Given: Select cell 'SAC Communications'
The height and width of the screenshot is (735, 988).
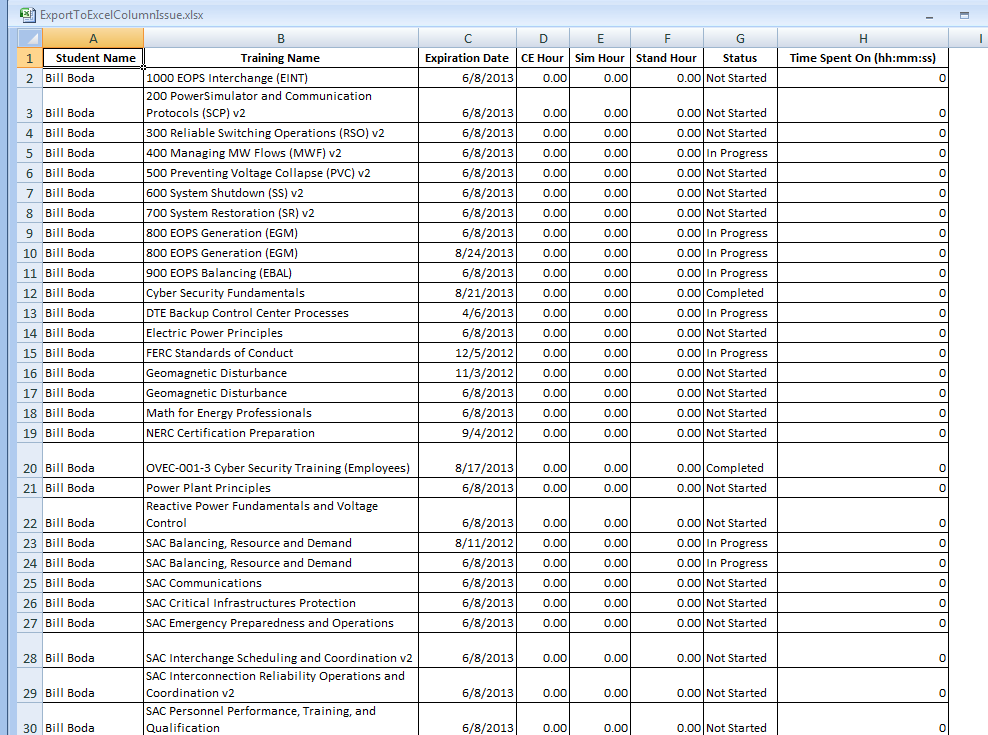Looking at the screenshot, I should coord(281,583).
